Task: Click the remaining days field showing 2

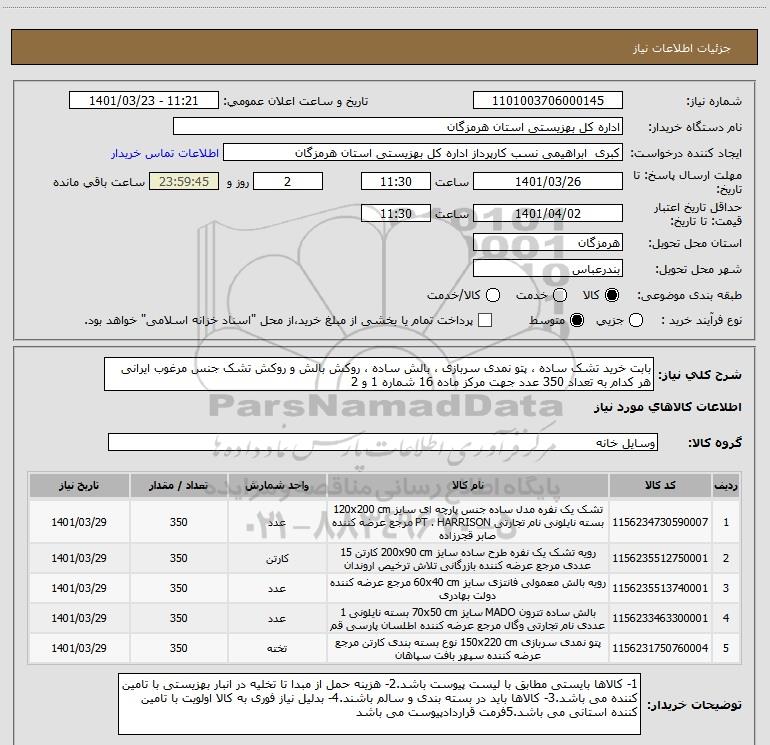Action: click(288, 181)
